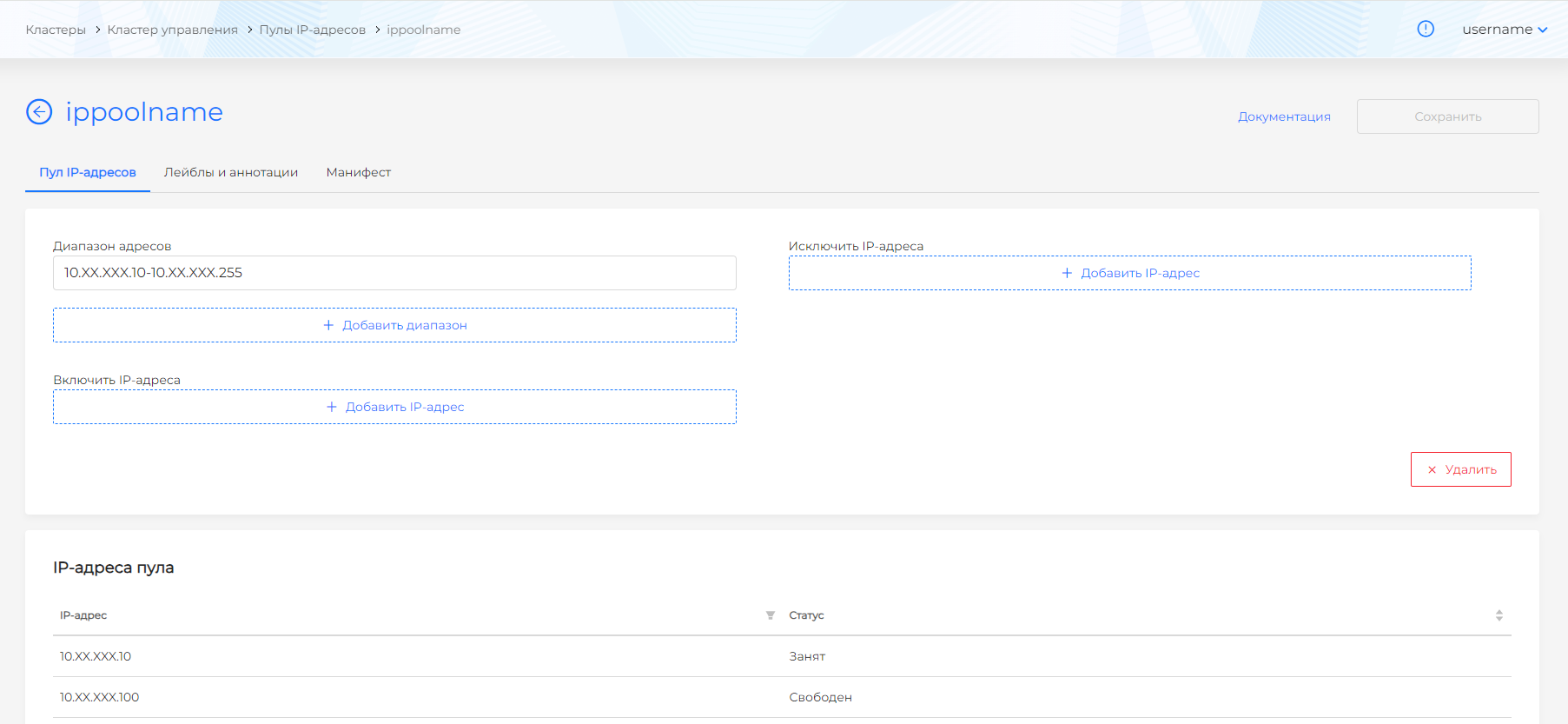The height and width of the screenshot is (724, 1568).
Task: Navigate to Кластер управления breadcrumb
Action: [x=172, y=30]
